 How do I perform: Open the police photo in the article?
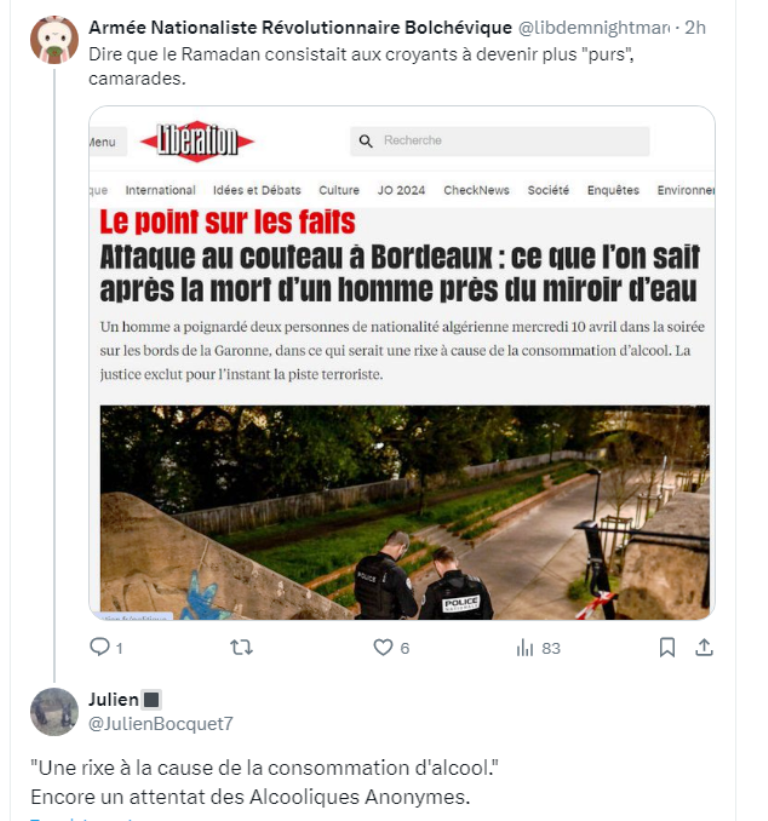coord(405,512)
